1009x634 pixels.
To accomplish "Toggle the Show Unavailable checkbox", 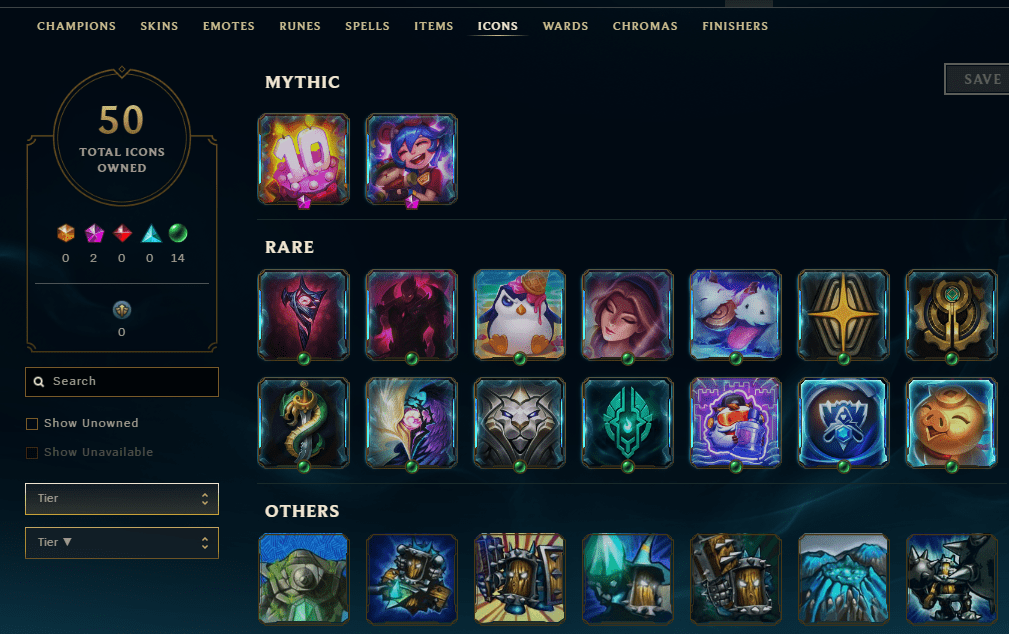I will click(x=32, y=452).
